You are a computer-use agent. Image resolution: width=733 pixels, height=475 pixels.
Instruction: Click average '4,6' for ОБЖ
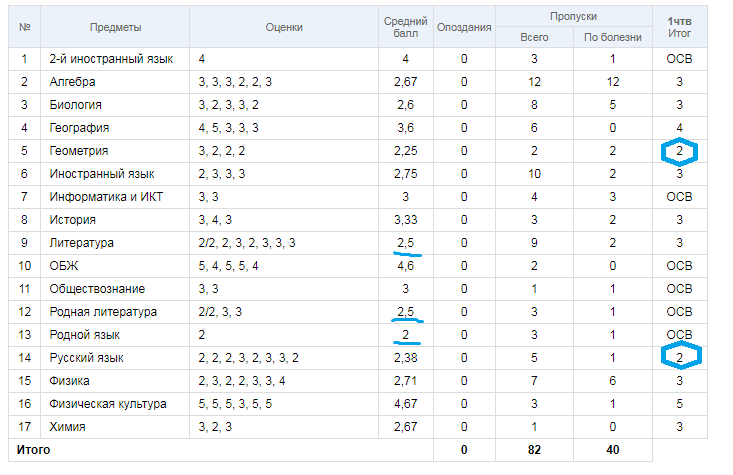[x=405, y=266]
